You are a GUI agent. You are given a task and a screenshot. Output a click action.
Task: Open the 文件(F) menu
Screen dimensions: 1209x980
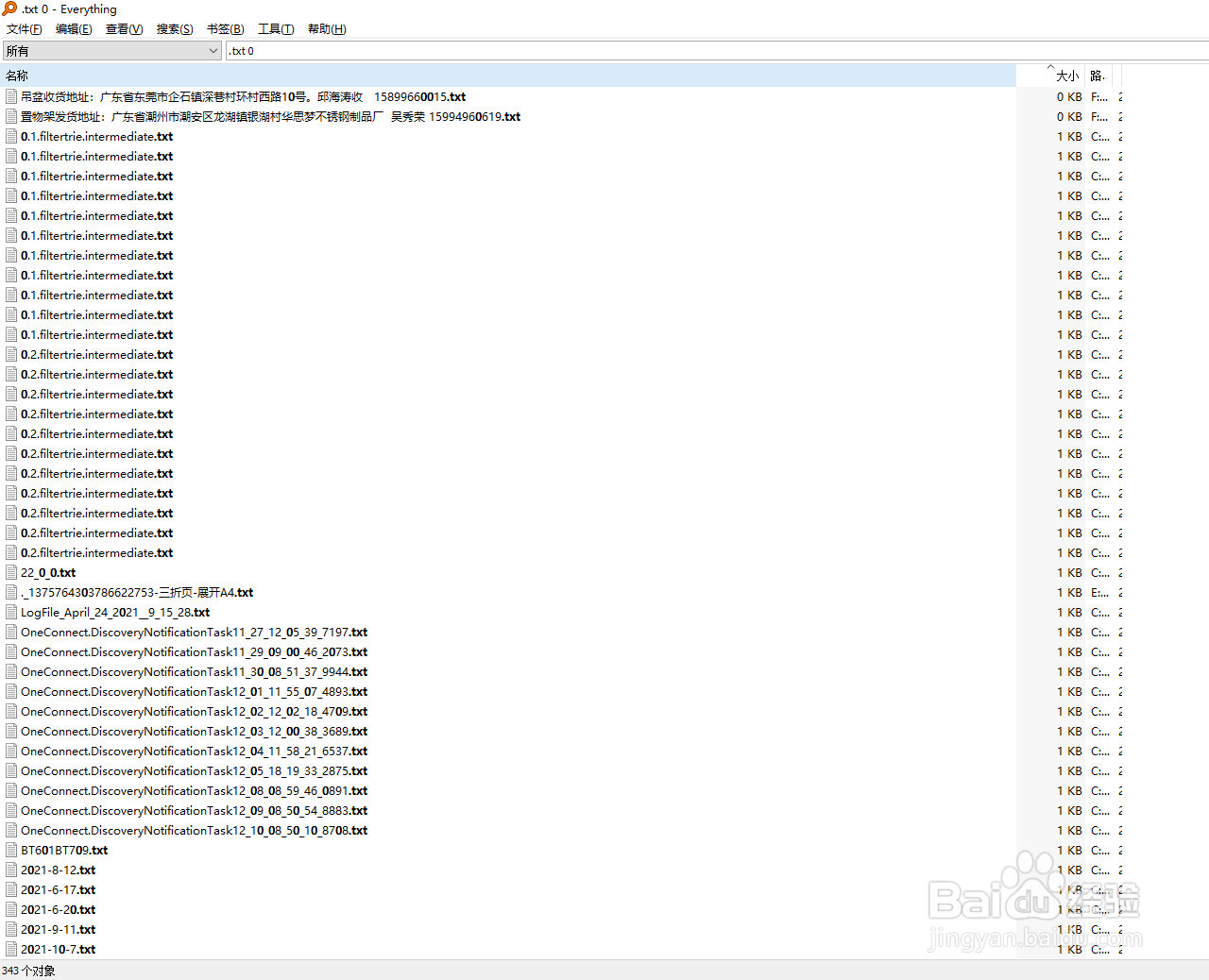25,29
